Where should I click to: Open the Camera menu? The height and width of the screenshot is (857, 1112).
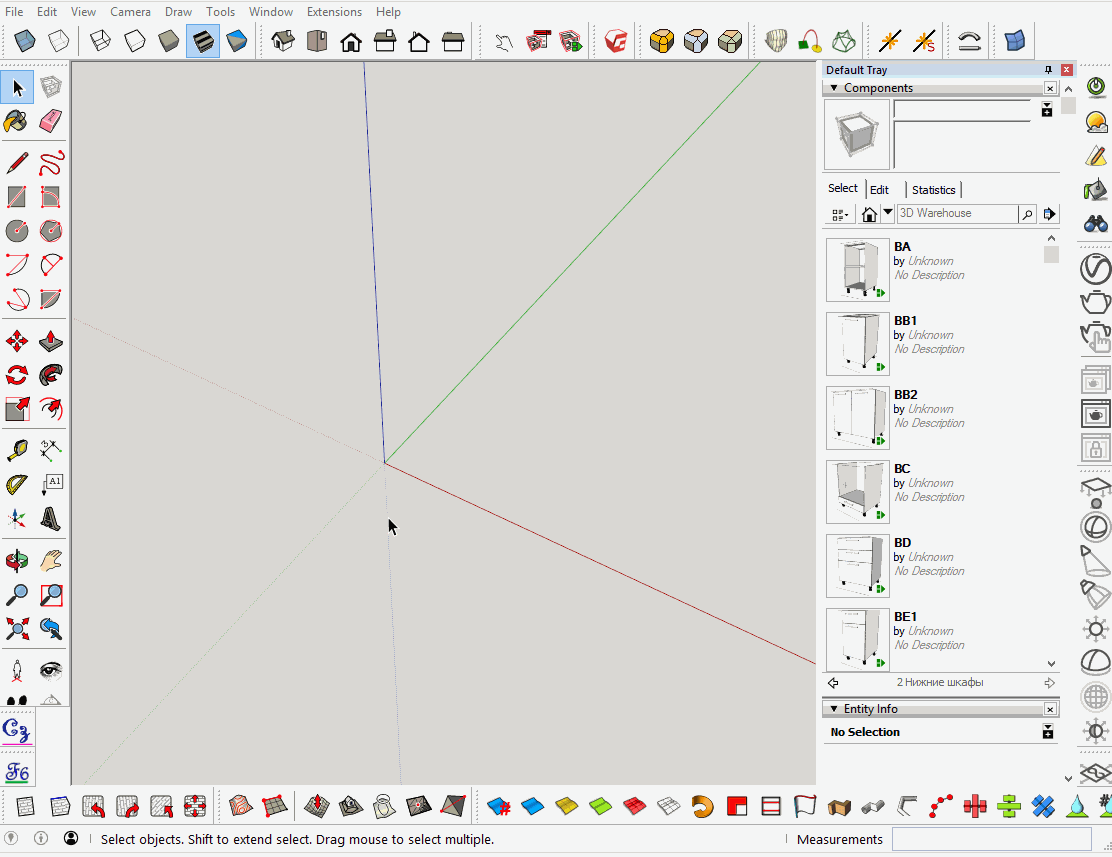click(130, 11)
